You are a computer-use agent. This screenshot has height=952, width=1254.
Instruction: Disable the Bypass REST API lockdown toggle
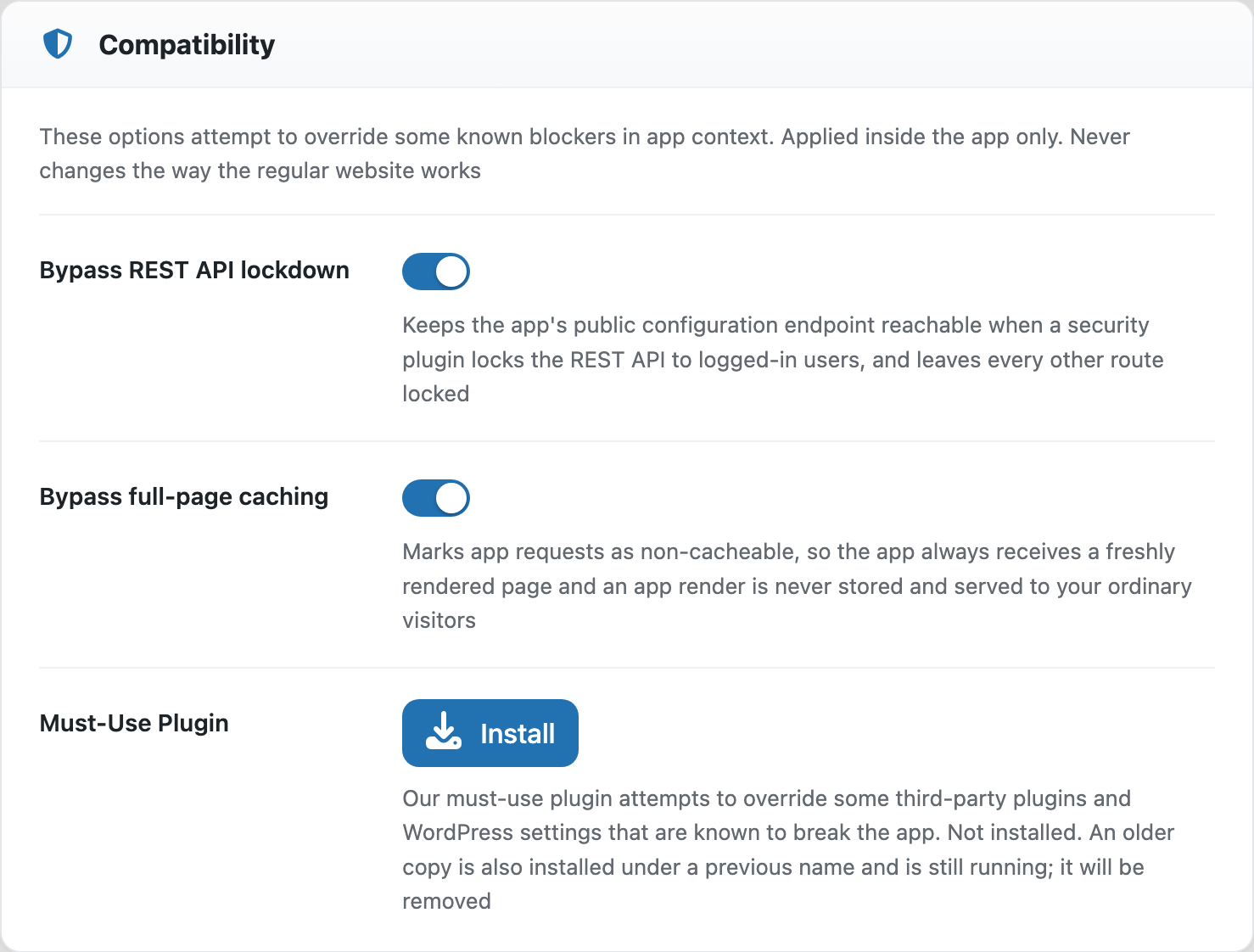click(x=436, y=272)
